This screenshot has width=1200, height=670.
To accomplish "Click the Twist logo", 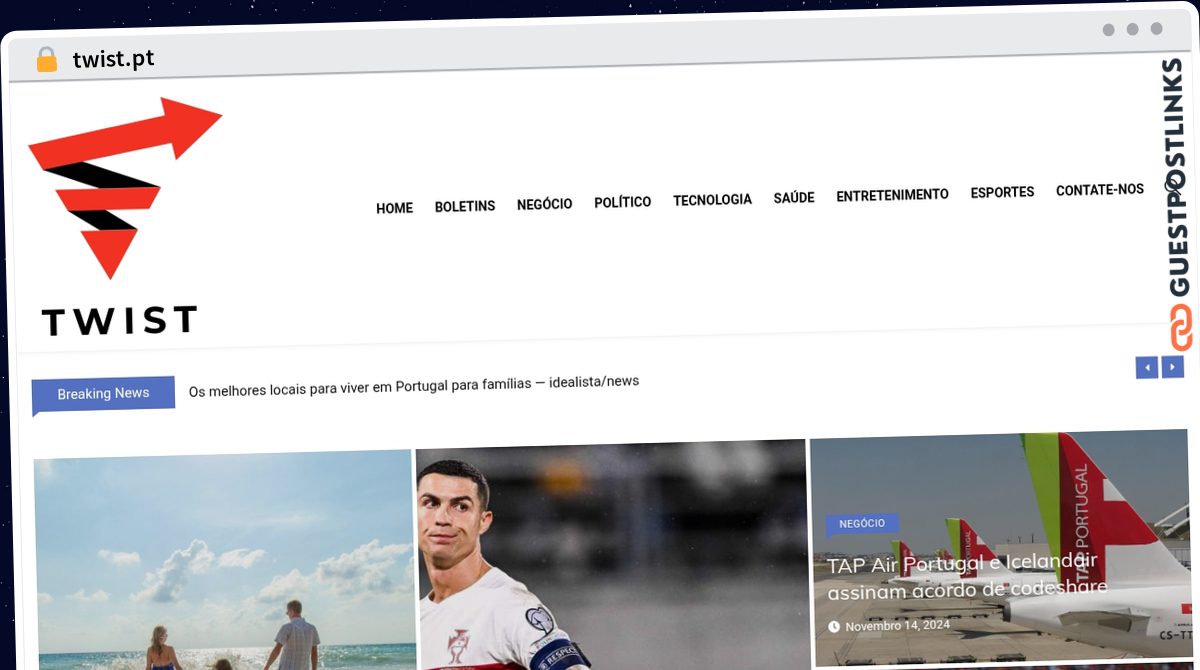I will (x=124, y=216).
